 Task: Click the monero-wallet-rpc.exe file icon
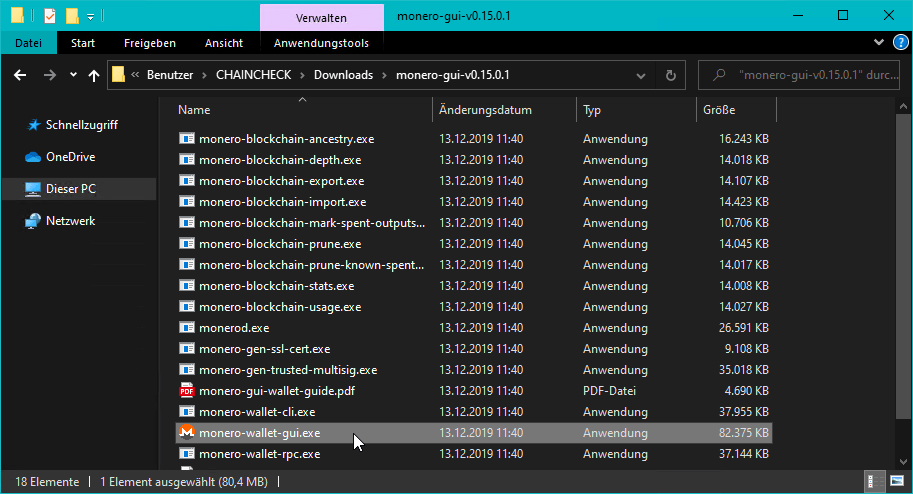(x=186, y=453)
